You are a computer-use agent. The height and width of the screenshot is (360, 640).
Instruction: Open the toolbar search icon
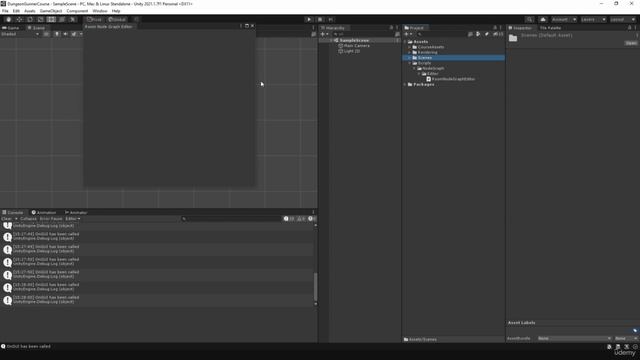click(529, 20)
